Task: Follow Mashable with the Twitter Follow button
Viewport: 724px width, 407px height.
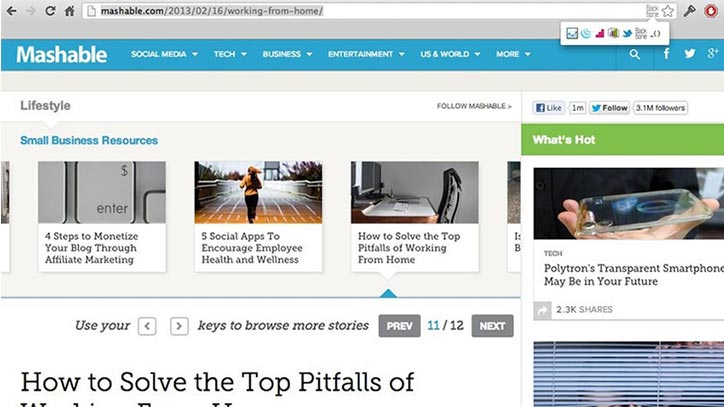Action: click(x=609, y=108)
